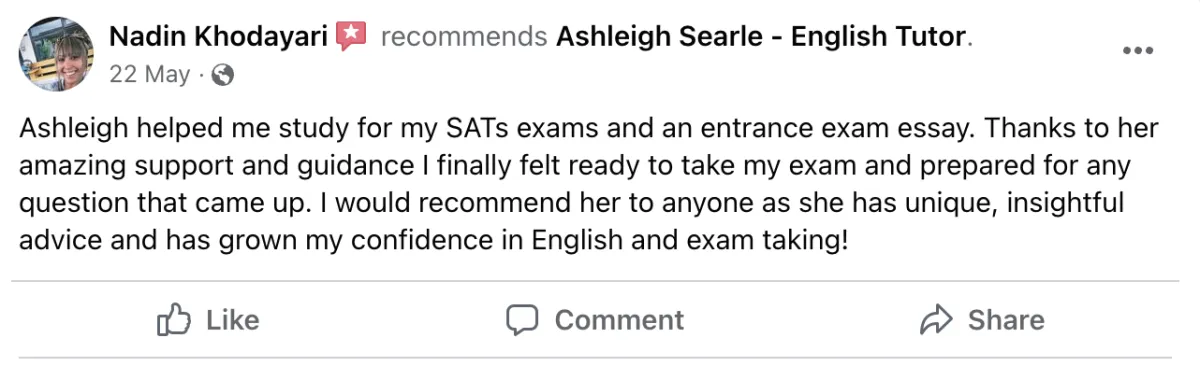Screen dimensions: 1200x366
Task: Click the speech bubble Comment icon
Action: (x=522, y=320)
